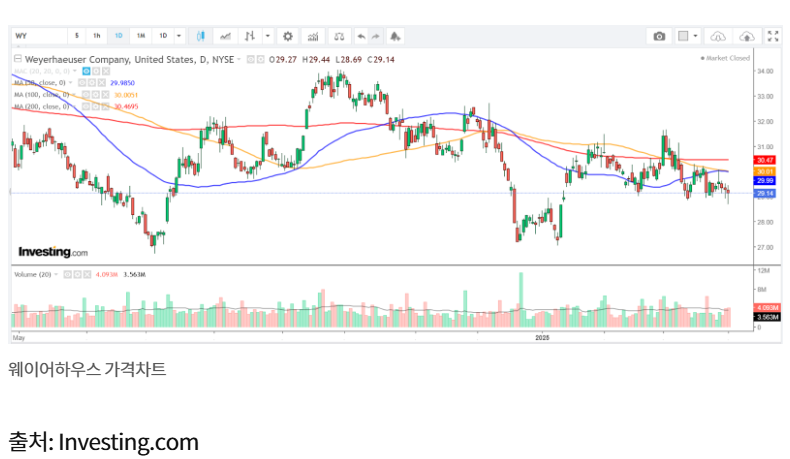The width and height of the screenshot is (790, 459).
Task: Click the caption '웨이어하우스 가격차트'
Action: click(x=87, y=369)
